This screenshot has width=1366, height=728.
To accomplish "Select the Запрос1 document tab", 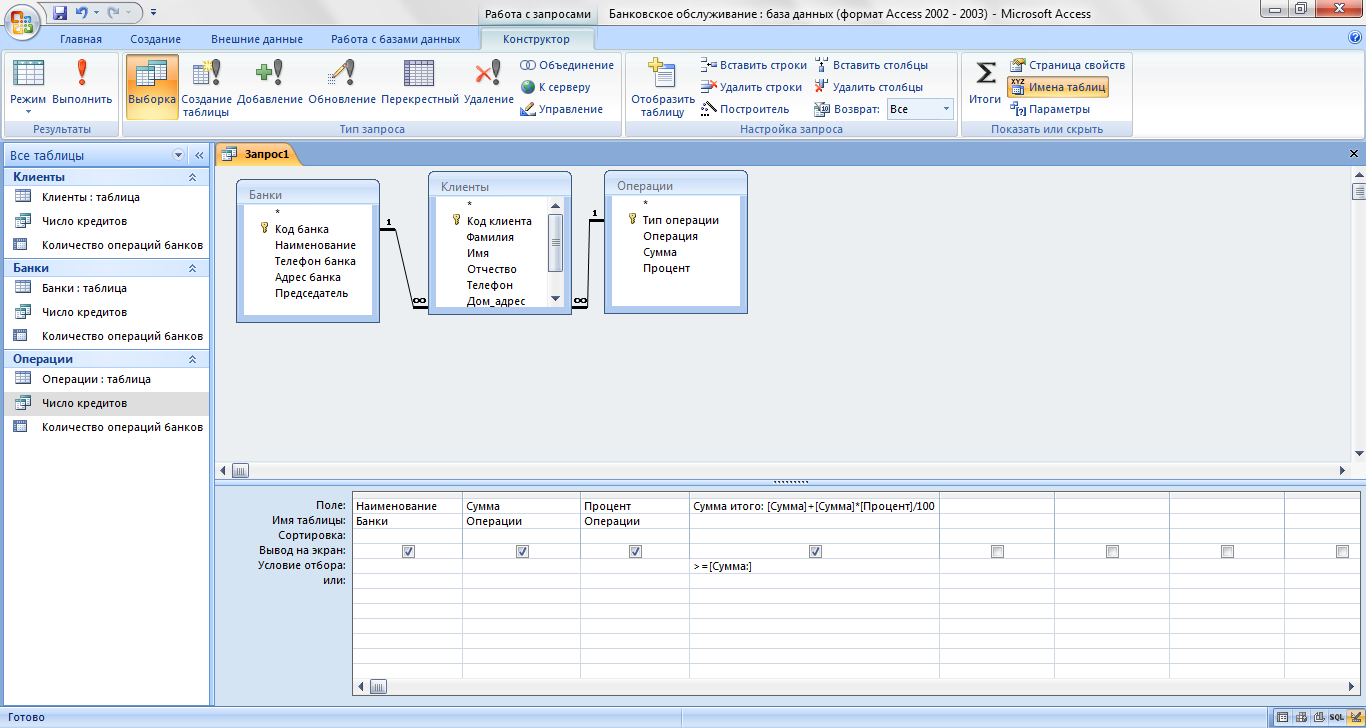I will pyautogui.click(x=258, y=154).
